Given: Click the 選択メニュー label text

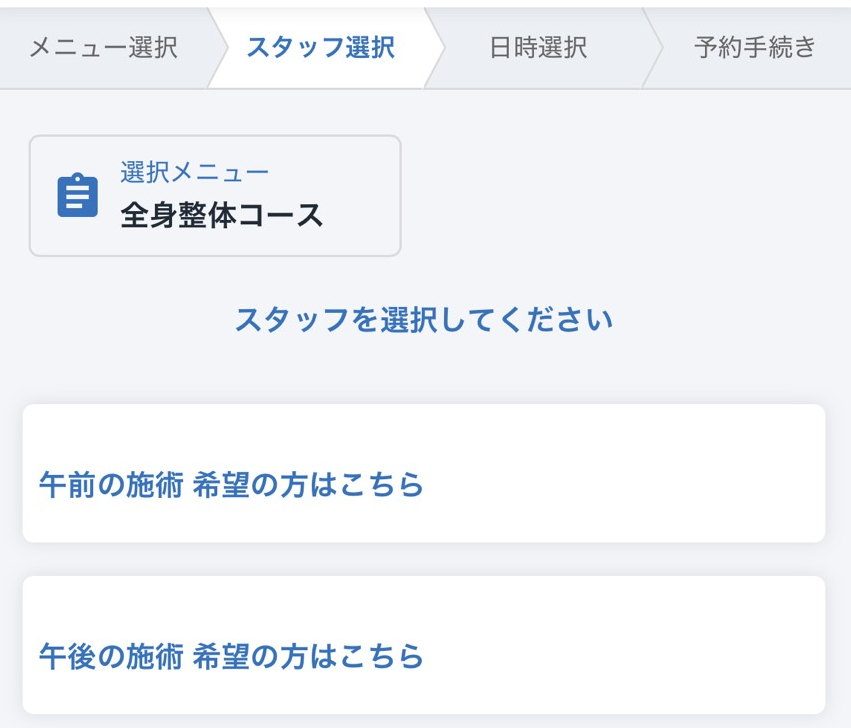Looking at the screenshot, I should [194, 172].
